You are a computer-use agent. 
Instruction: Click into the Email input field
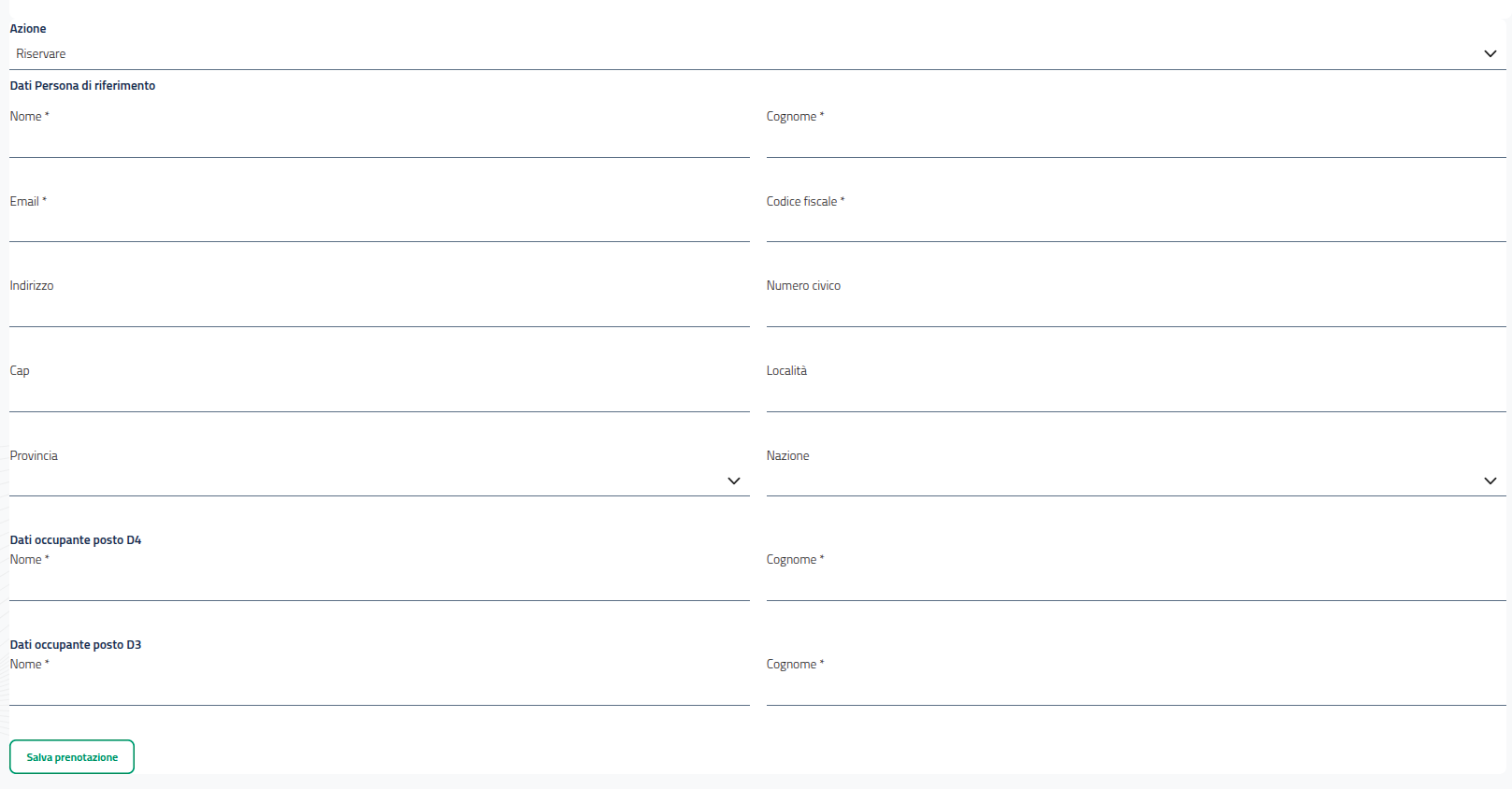[x=379, y=227]
